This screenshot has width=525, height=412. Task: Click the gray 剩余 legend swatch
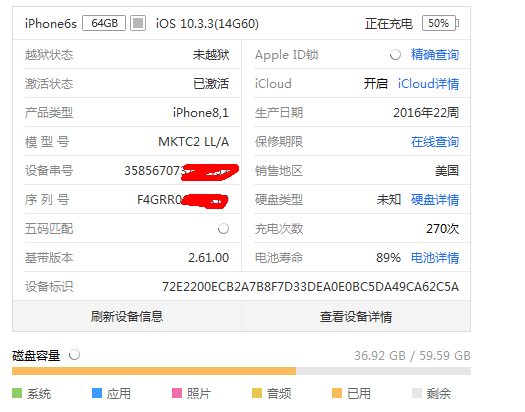417,393
